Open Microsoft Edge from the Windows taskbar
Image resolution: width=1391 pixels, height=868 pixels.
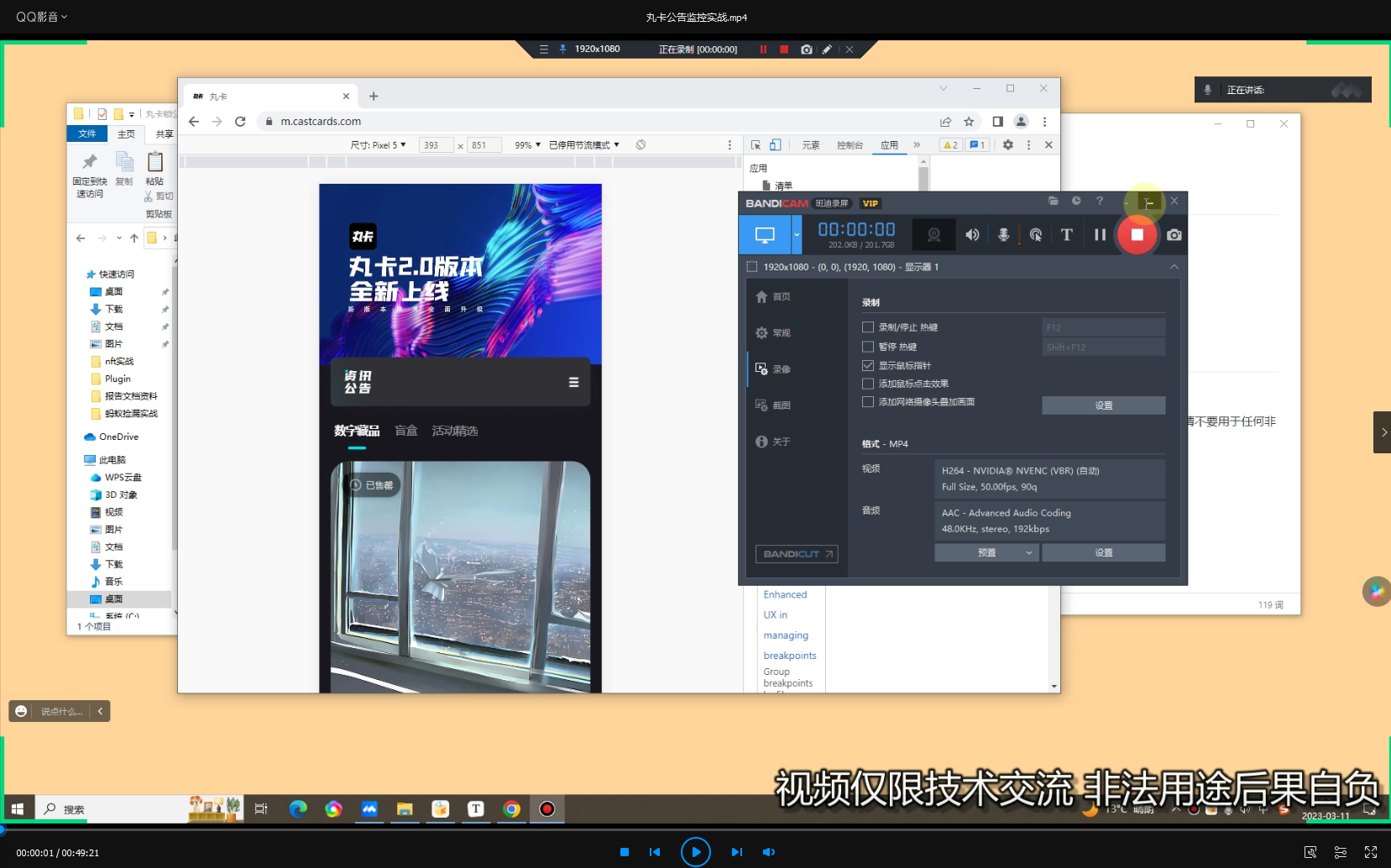click(x=298, y=809)
